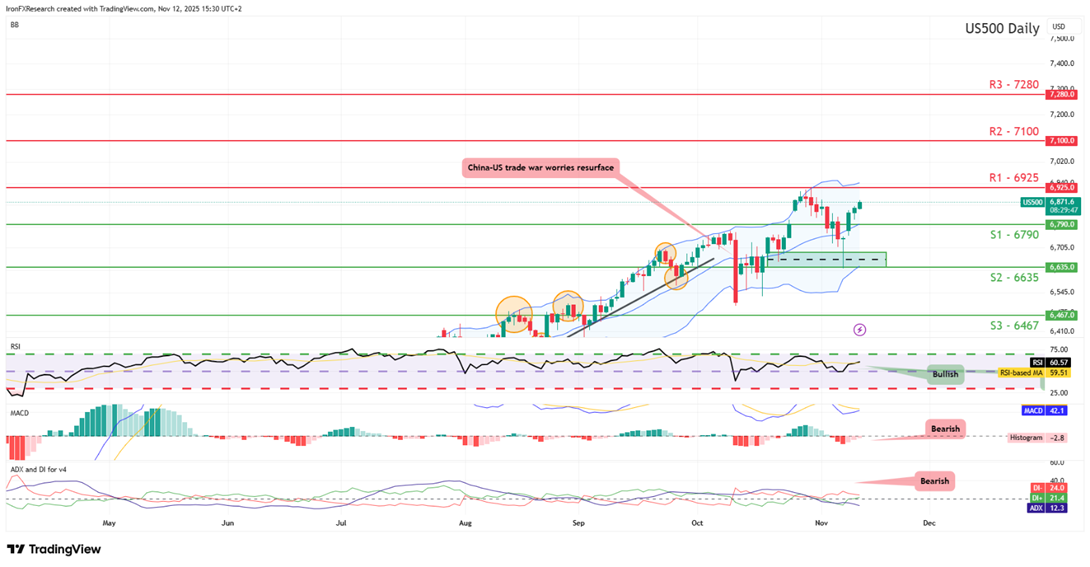Click the large orange circle marker near August
The height and width of the screenshot is (567, 1090).
click(x=514, y=312)
